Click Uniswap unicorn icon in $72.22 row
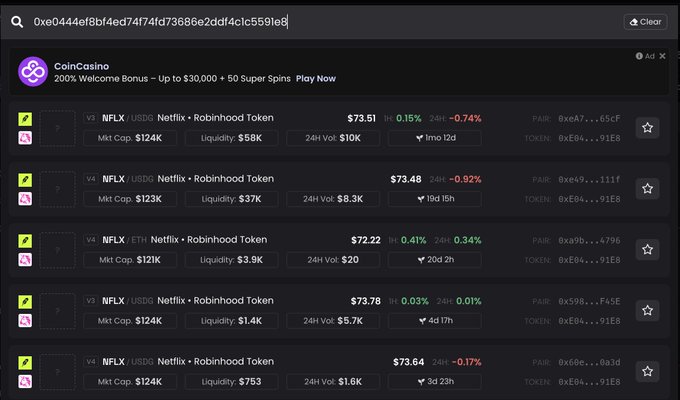 25,260
